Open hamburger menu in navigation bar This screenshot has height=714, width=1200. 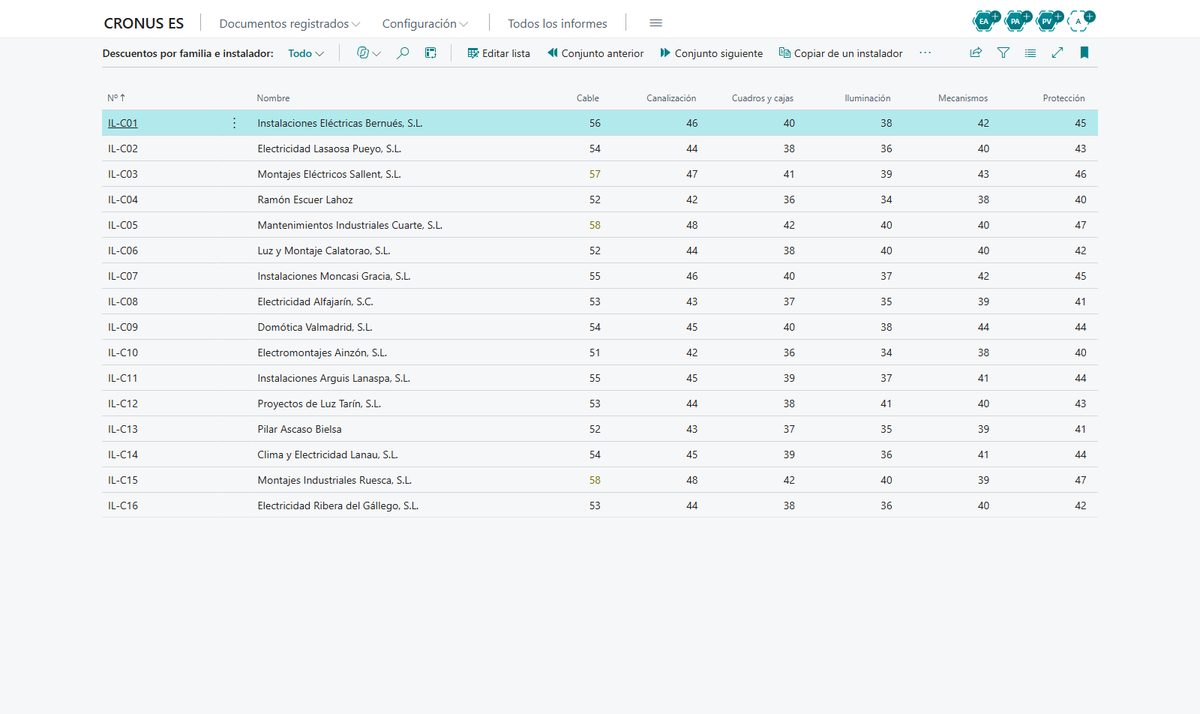coord(656,23)
